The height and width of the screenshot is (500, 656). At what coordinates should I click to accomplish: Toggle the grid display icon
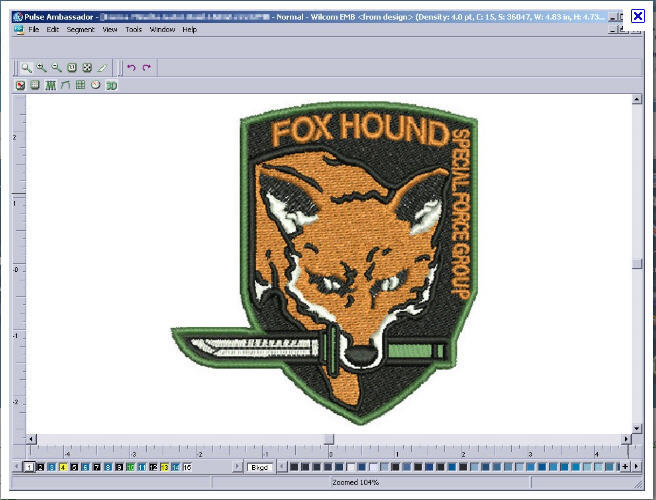pyautogui.click(x=81, y=86)
